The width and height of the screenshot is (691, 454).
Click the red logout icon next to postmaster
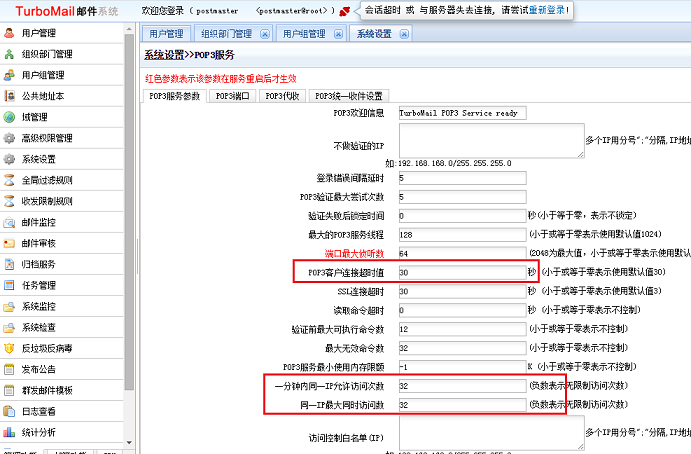(x=345, y=11)
